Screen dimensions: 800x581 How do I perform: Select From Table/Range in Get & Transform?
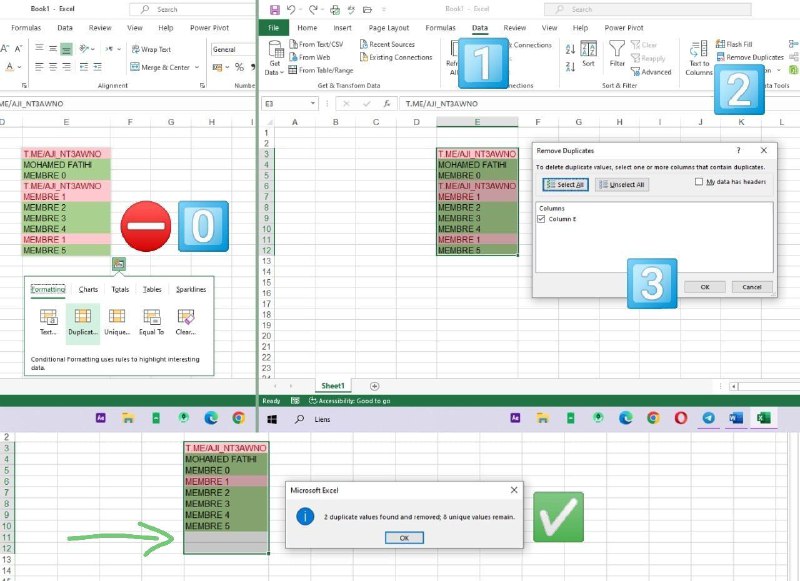click(x=321, y=70)
